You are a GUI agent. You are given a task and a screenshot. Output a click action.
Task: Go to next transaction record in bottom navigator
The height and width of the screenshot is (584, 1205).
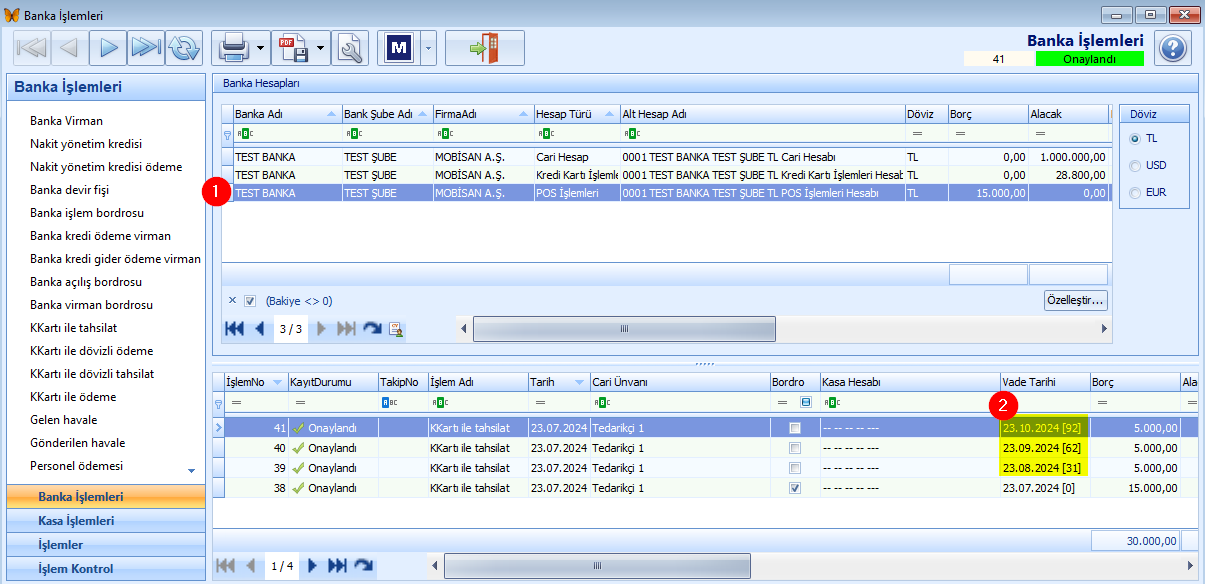313,566
